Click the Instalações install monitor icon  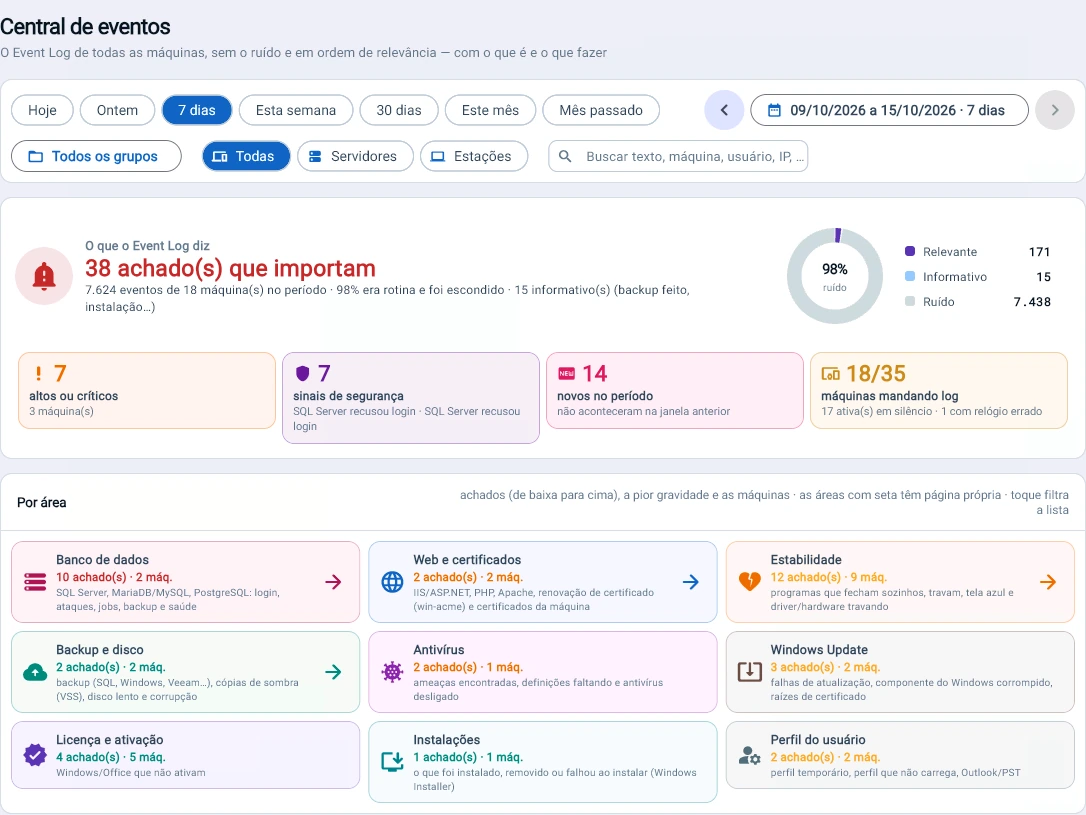(393, 762)
